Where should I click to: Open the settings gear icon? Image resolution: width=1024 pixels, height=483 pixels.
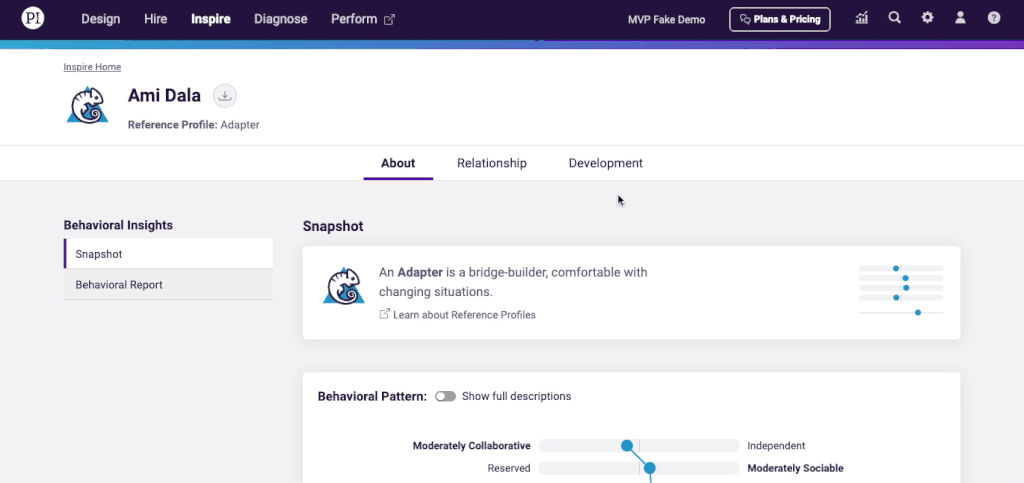(928, 18)
